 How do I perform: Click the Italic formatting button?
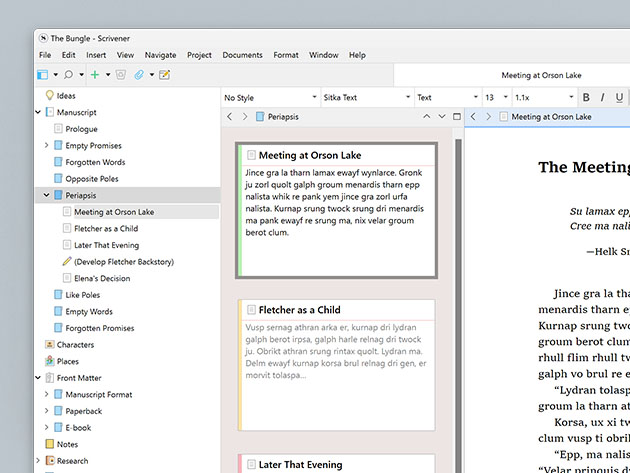coord(602,97)
